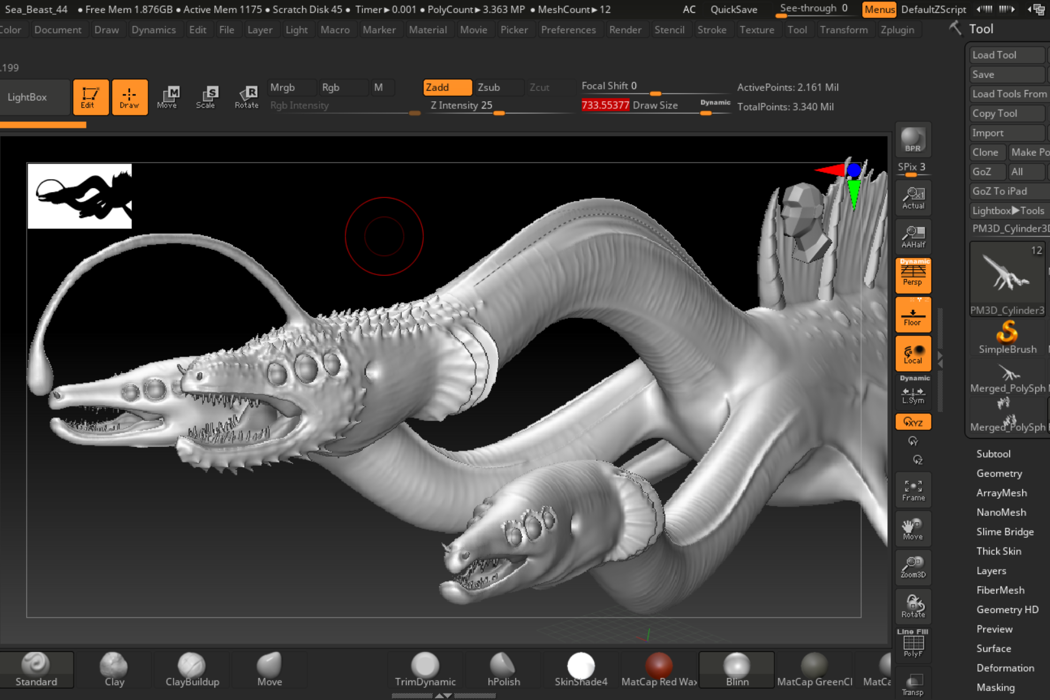Open the Stroke menu
Image resolution: width=1050 pixels, height=700 pixels.
pos(711,30)
